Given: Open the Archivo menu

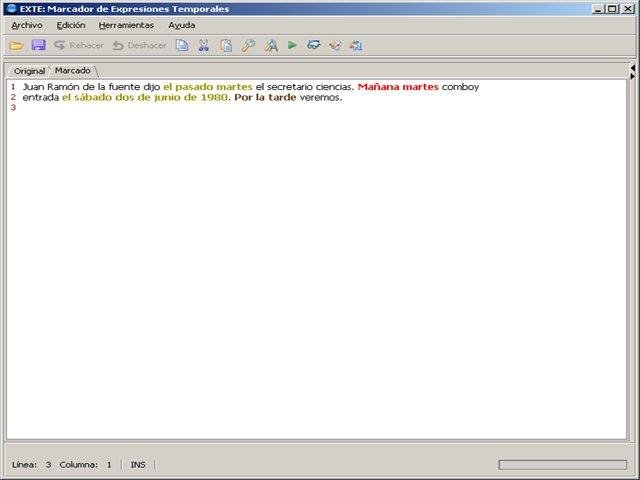Looking at the screenshot, I should (x=27, y=25).
